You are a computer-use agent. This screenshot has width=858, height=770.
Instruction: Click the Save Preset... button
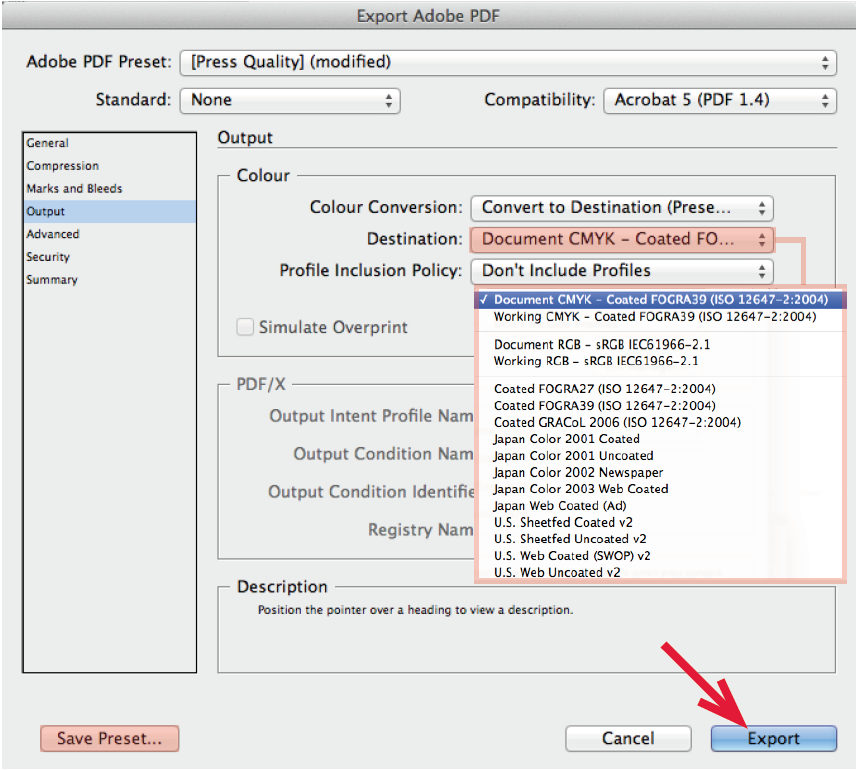coord(109,739)
